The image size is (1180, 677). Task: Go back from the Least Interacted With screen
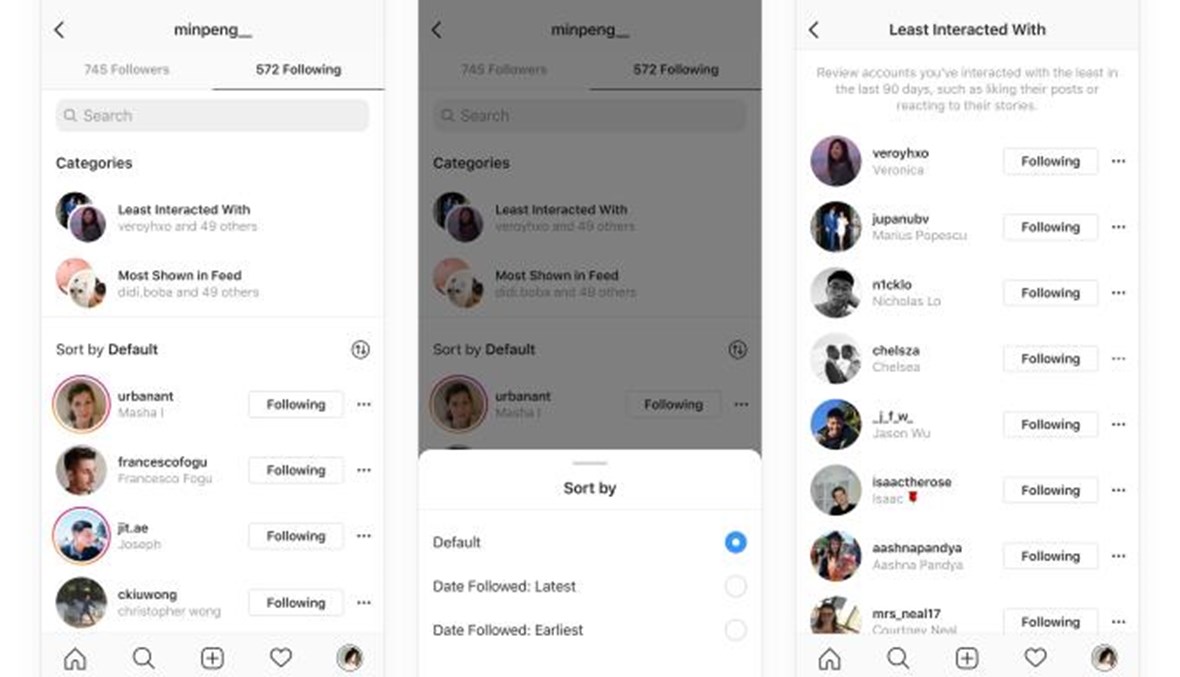pyautogui.click(x=814, y=30)
